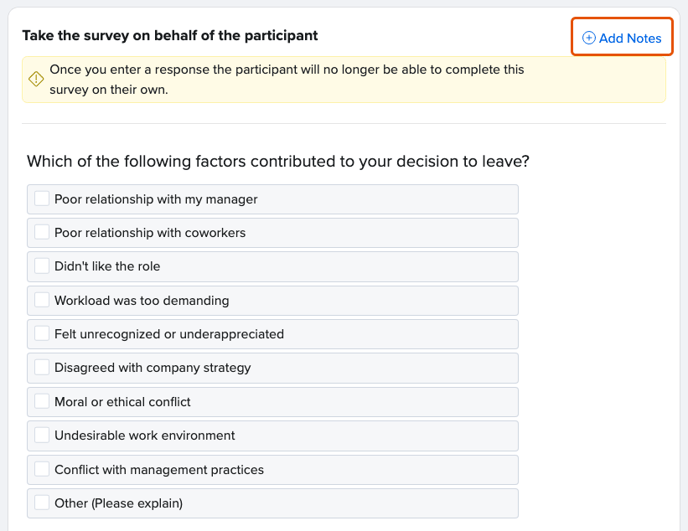Viewport: 688px width, 531px height.
Task: Click the Workload was too demanding option row
Action: point(272,301)
